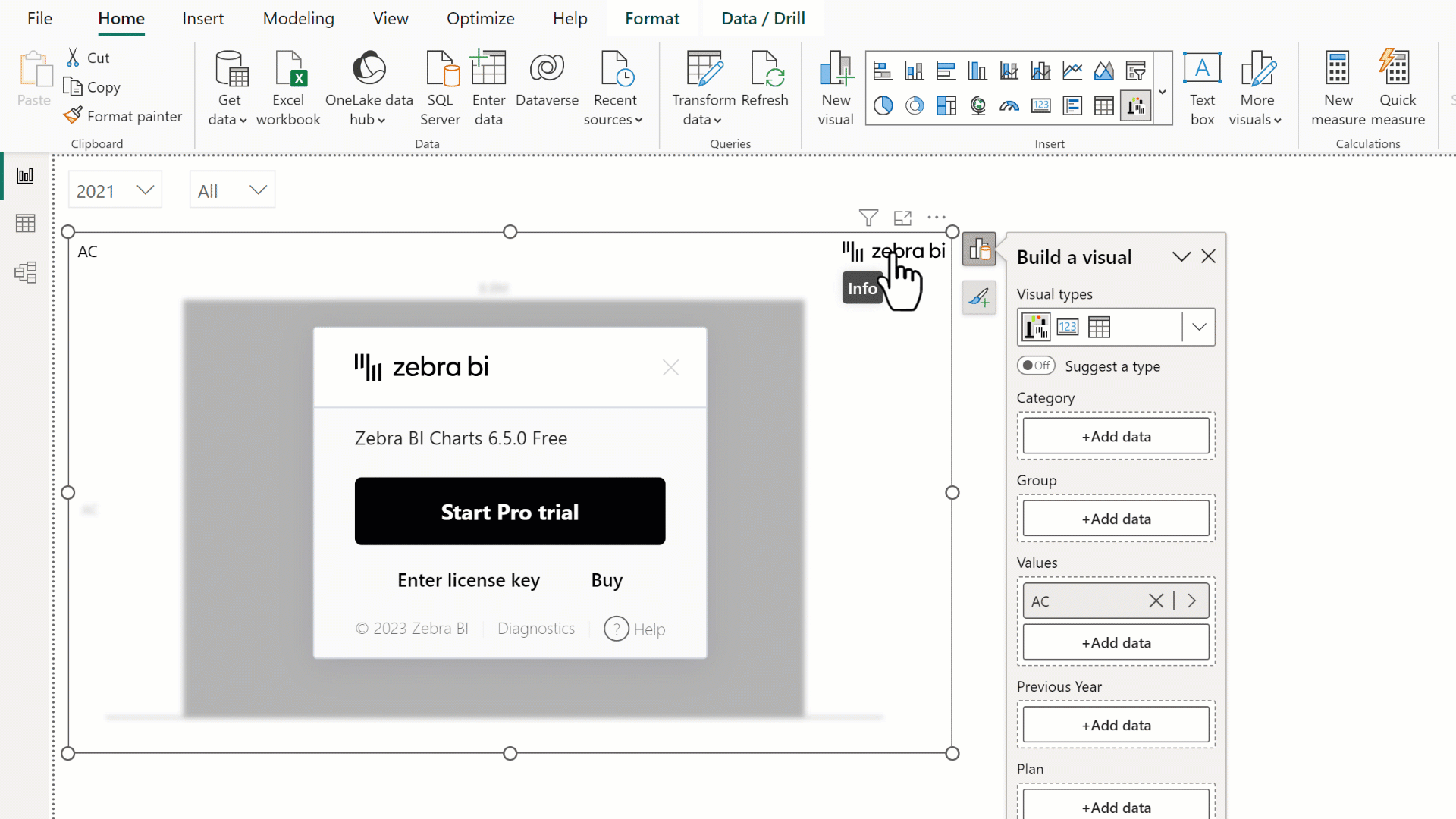Open the All filter dropdown
This screenshot has width=1456, height=819.
[259, 190]
